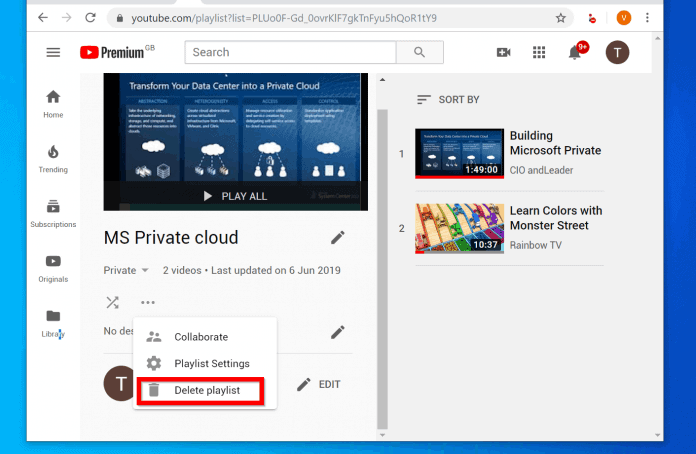Click the PLAY ALL button
The width and height of the screenshot is (696, 454).
[x=235, y=196]
